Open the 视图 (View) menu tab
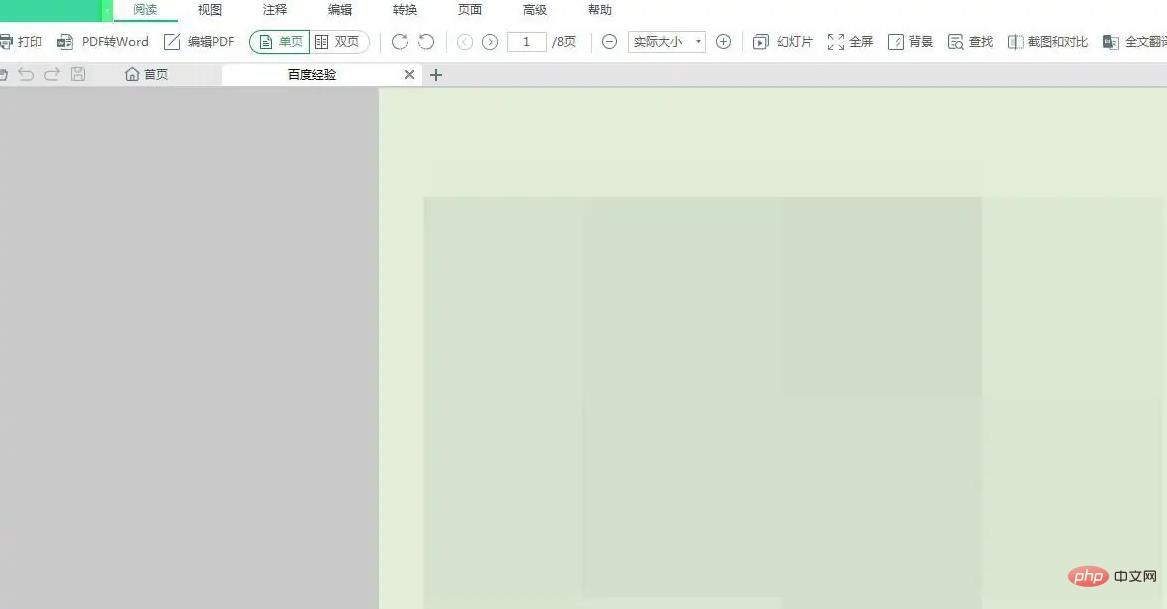1167x609 pixels. (x=210, y=10)
